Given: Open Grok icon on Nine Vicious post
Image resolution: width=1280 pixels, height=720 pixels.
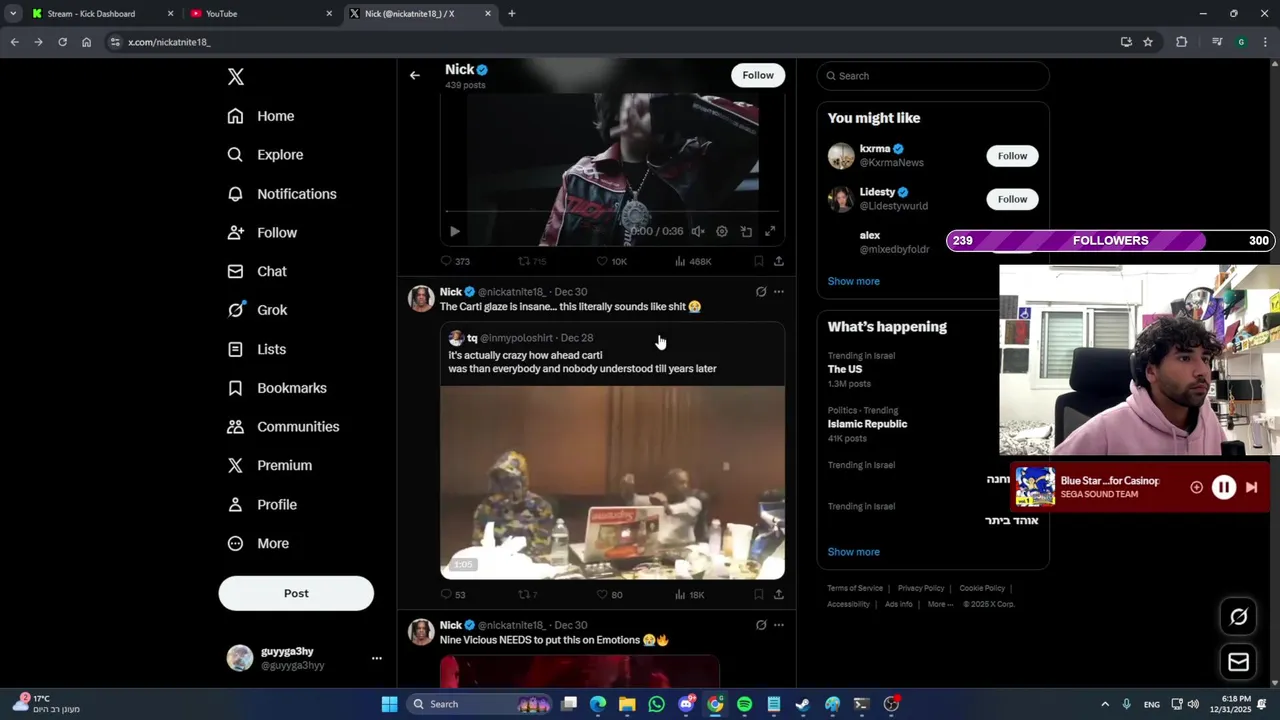Looking at the screenshot, I should point(761,625).
